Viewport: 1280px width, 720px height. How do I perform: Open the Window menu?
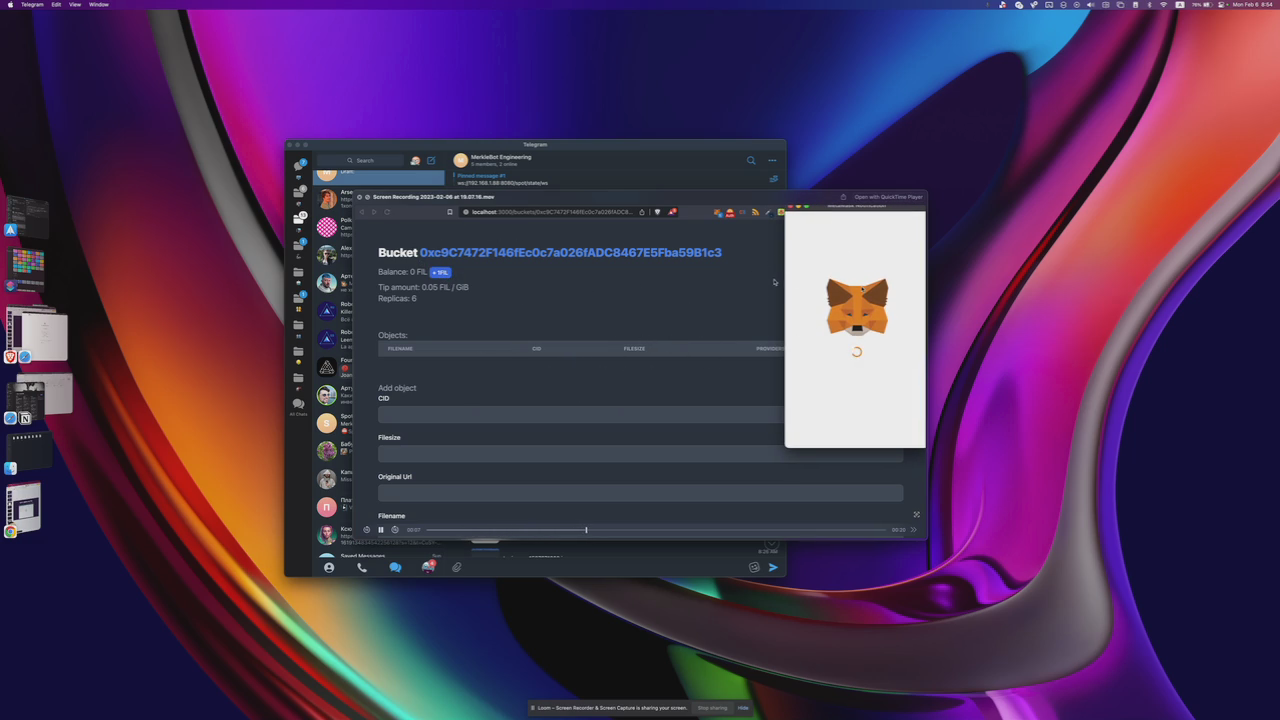[99, 5]
